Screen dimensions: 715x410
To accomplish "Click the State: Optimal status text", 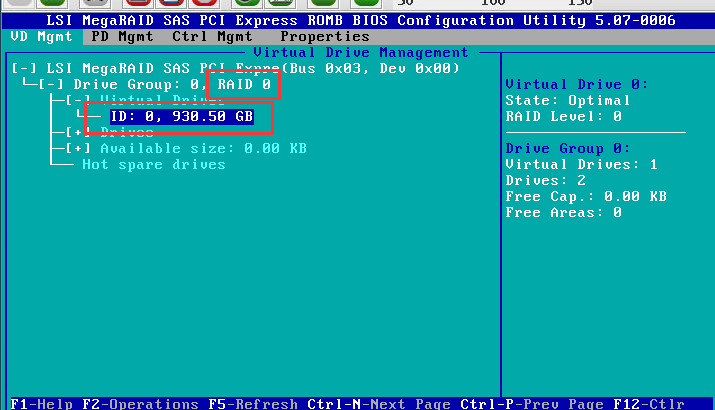I will pos(567,100).
